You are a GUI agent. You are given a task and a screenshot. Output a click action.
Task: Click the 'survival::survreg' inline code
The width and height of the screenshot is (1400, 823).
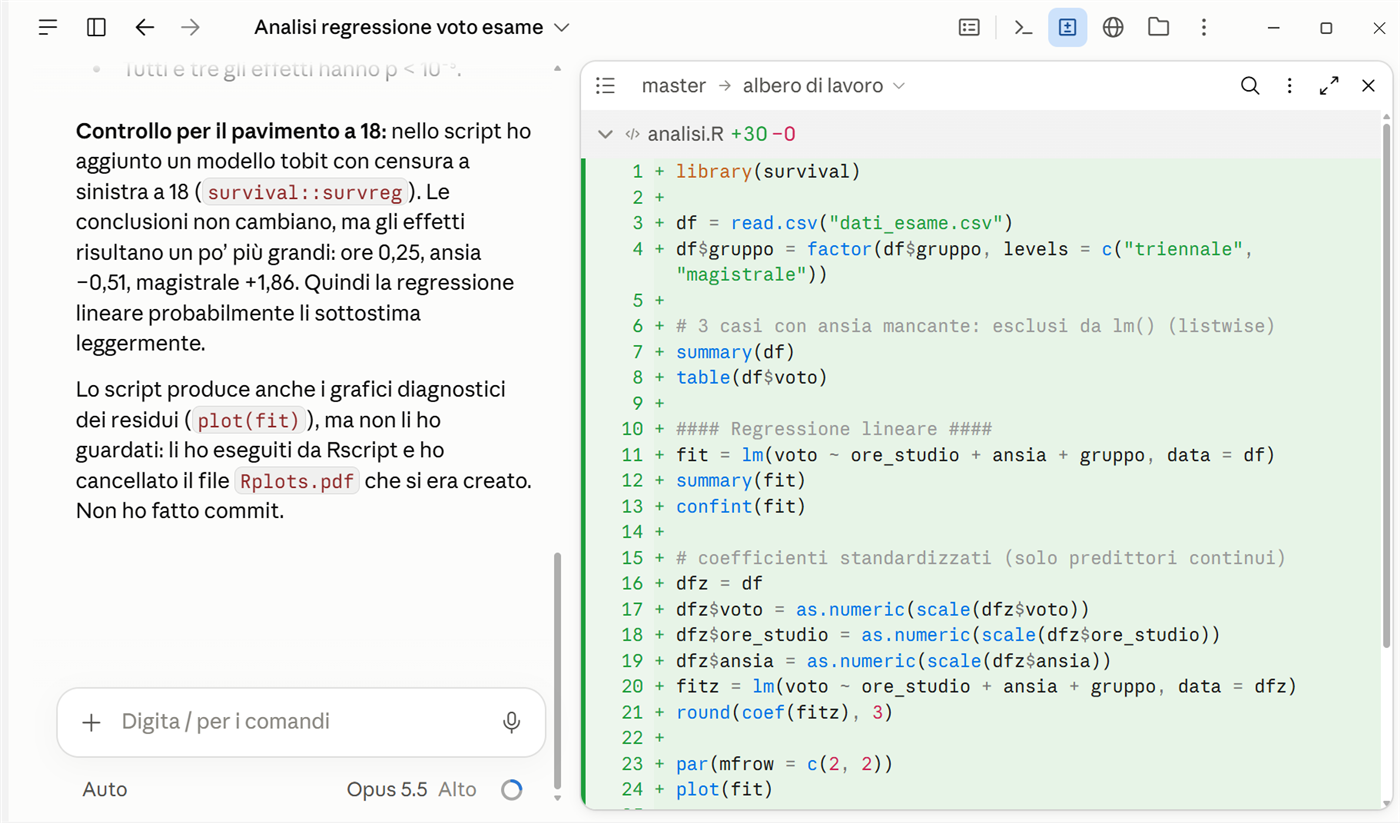(305, 192)
